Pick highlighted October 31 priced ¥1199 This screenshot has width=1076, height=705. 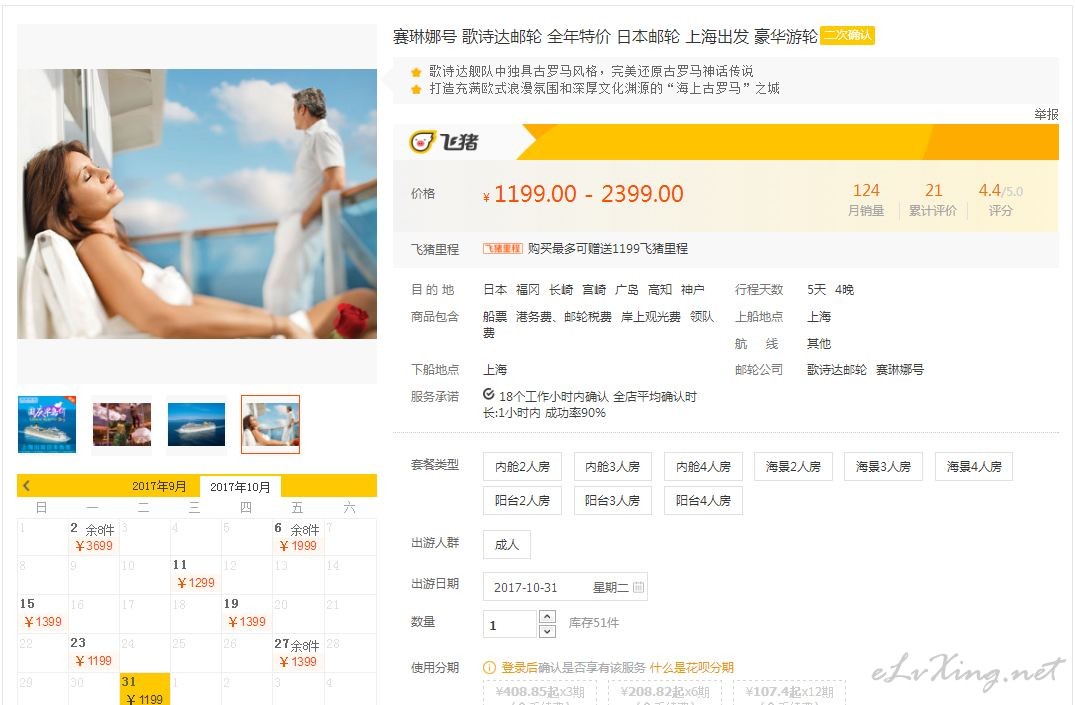[145, 689]
